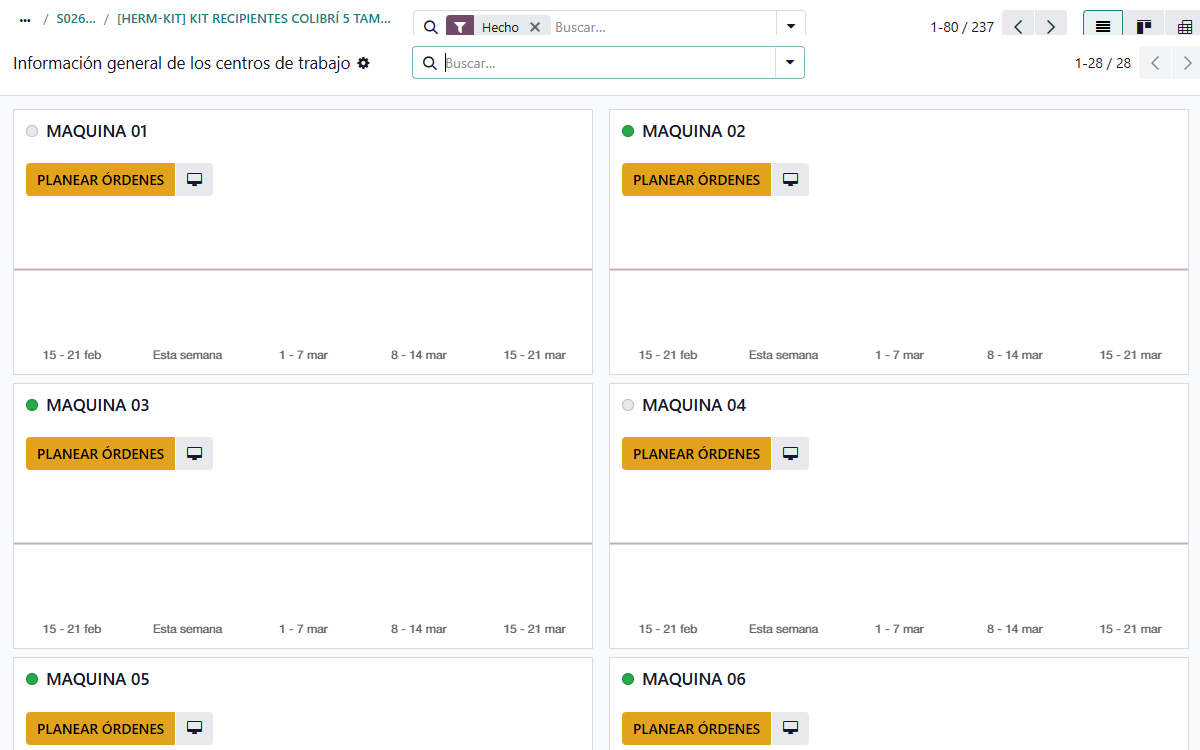This screenshot has height=750, width=1200.
Task: Open the tablet view icon for MAQUINA 04
Action: coord(790,454)
